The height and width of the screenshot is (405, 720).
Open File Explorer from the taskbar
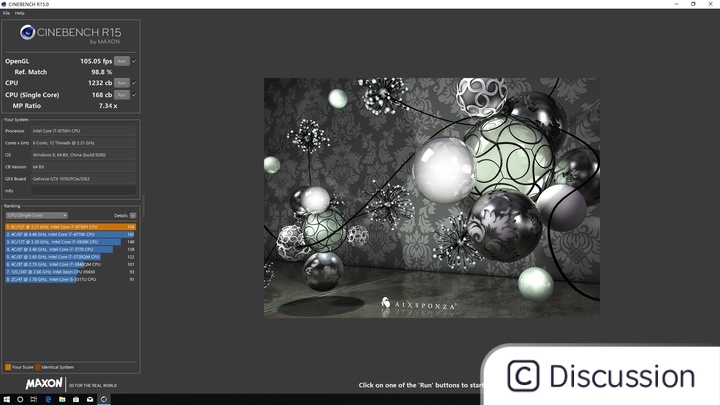[62, 399]
